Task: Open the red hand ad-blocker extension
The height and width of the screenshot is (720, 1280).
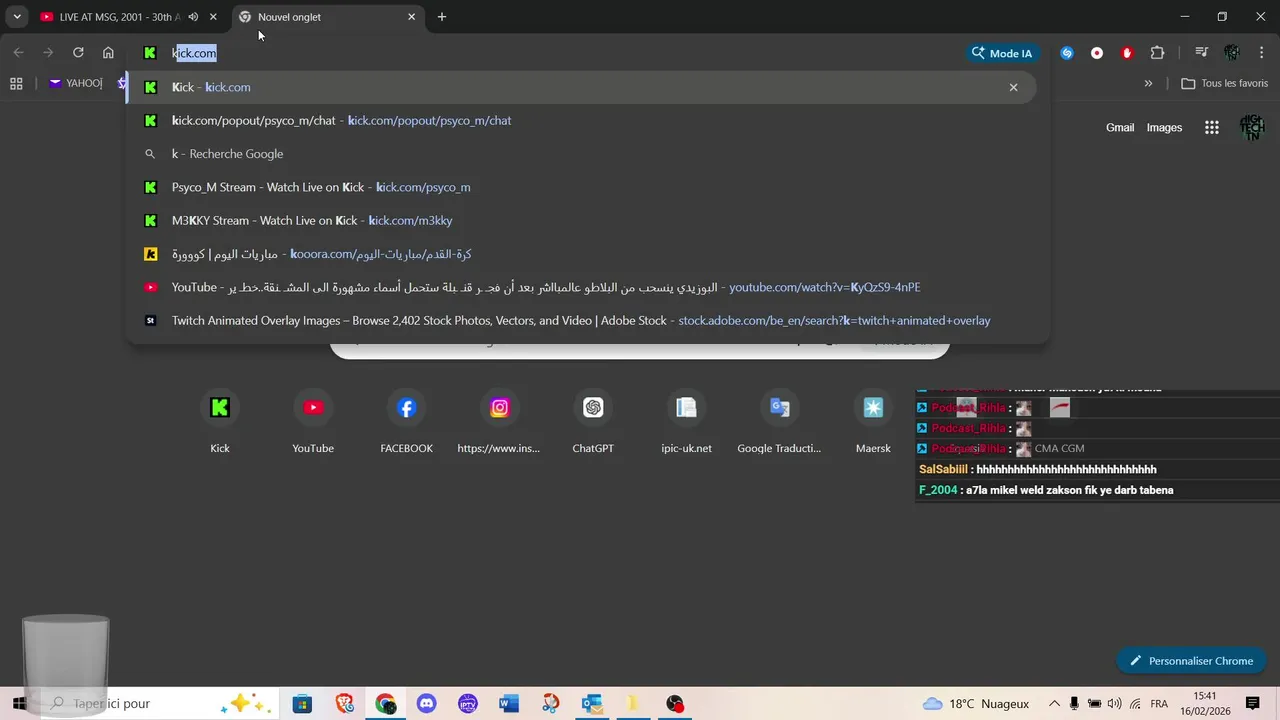Action: [1127, 53]
